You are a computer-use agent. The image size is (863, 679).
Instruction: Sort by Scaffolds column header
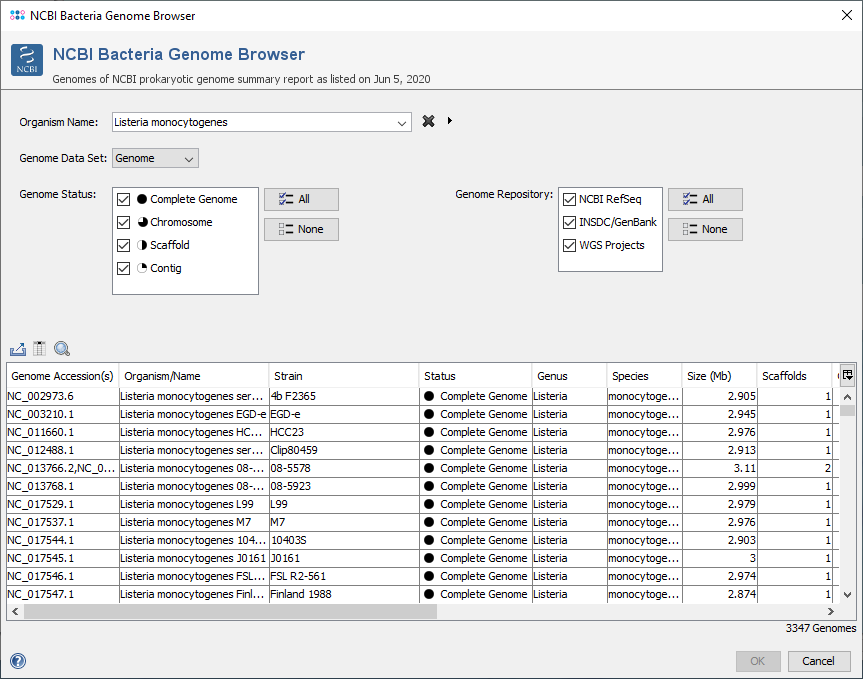pyautogui.click(x=794, y=376)
